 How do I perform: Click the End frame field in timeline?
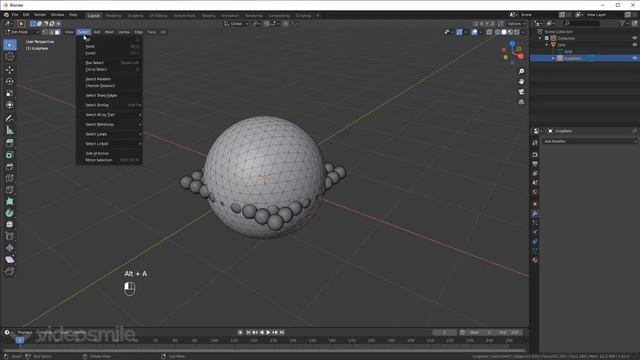[x=510, y=332]
